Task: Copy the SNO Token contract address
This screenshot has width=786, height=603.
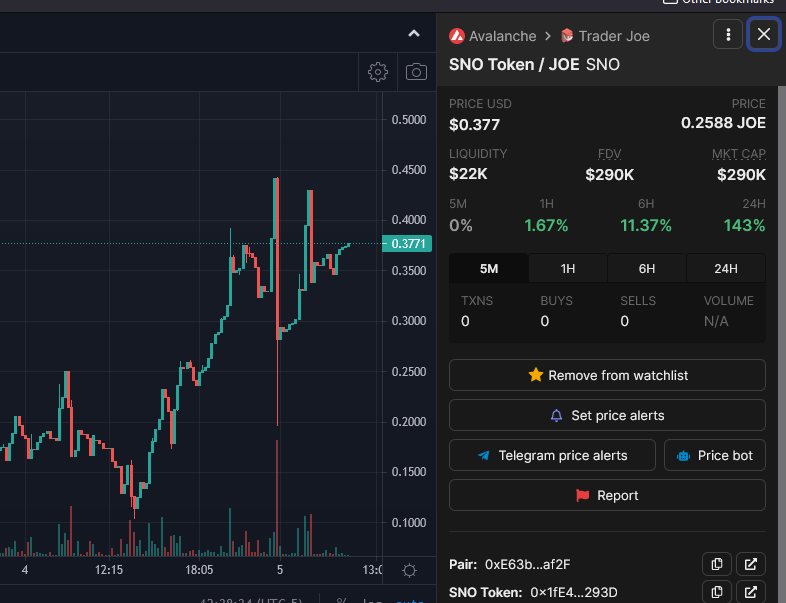Action: click(x=717, y=592)
